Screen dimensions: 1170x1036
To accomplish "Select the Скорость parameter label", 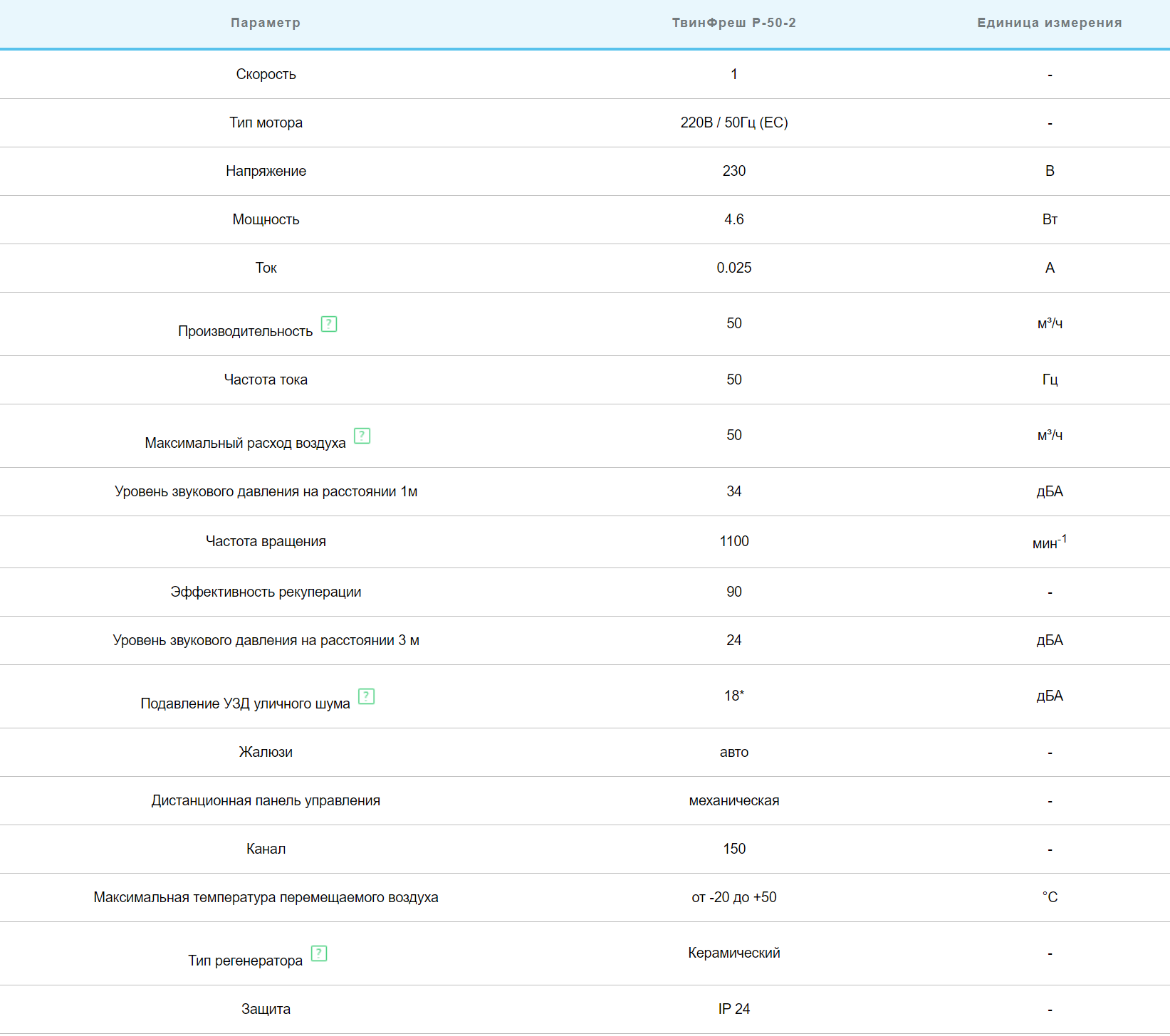I will click(x=266, y=74).
